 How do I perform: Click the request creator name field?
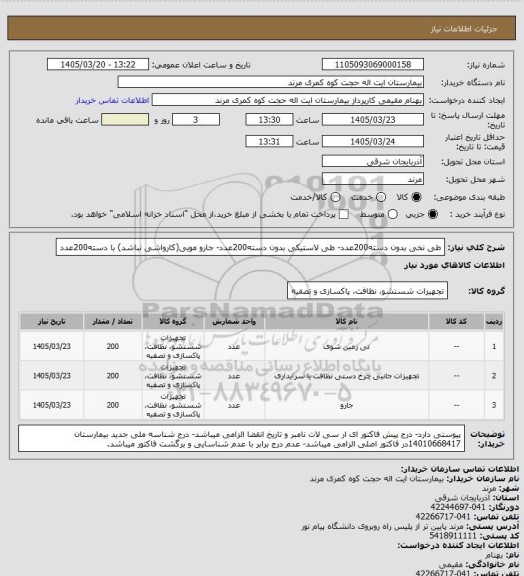(x=288, y=100)
